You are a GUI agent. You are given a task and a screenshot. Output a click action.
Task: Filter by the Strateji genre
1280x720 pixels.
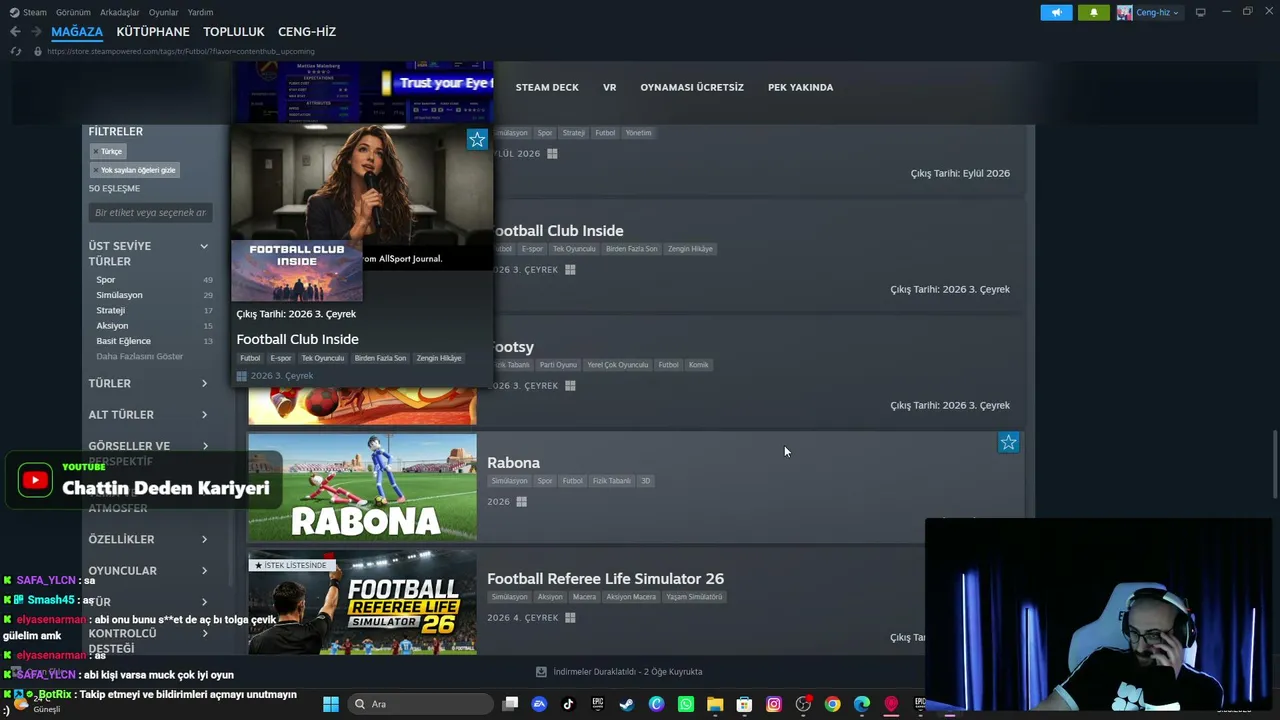coord(111,310)
